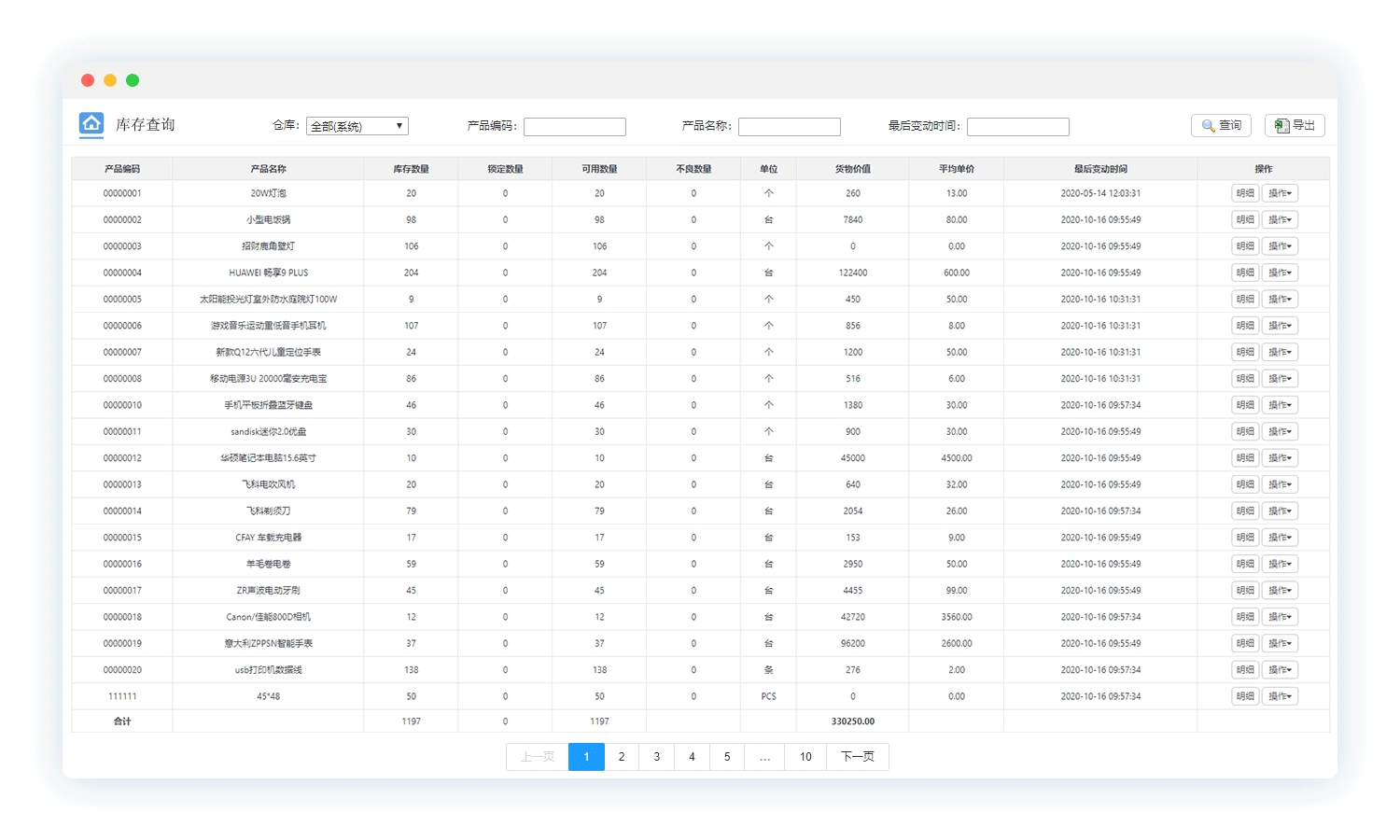1400x840 pixels.
Task: View 明细 for product 00000012
Action: (1245, 458)
